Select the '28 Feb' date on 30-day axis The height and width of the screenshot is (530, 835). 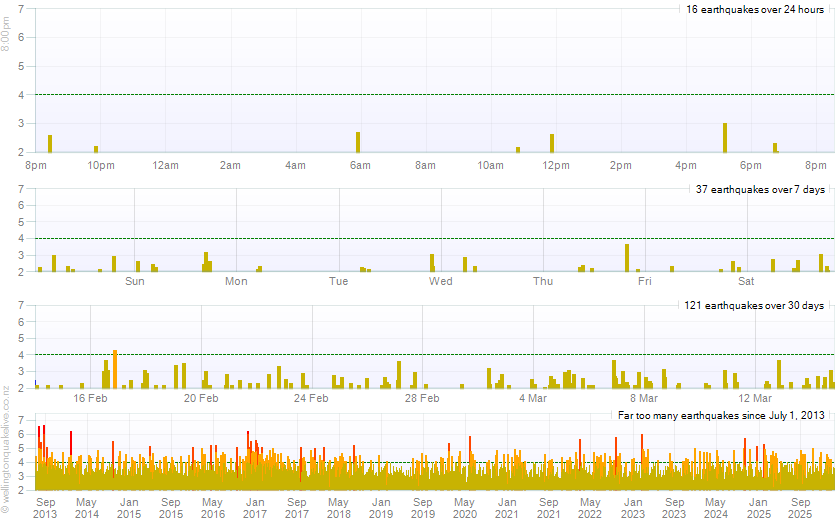click(x=422, y=398)
